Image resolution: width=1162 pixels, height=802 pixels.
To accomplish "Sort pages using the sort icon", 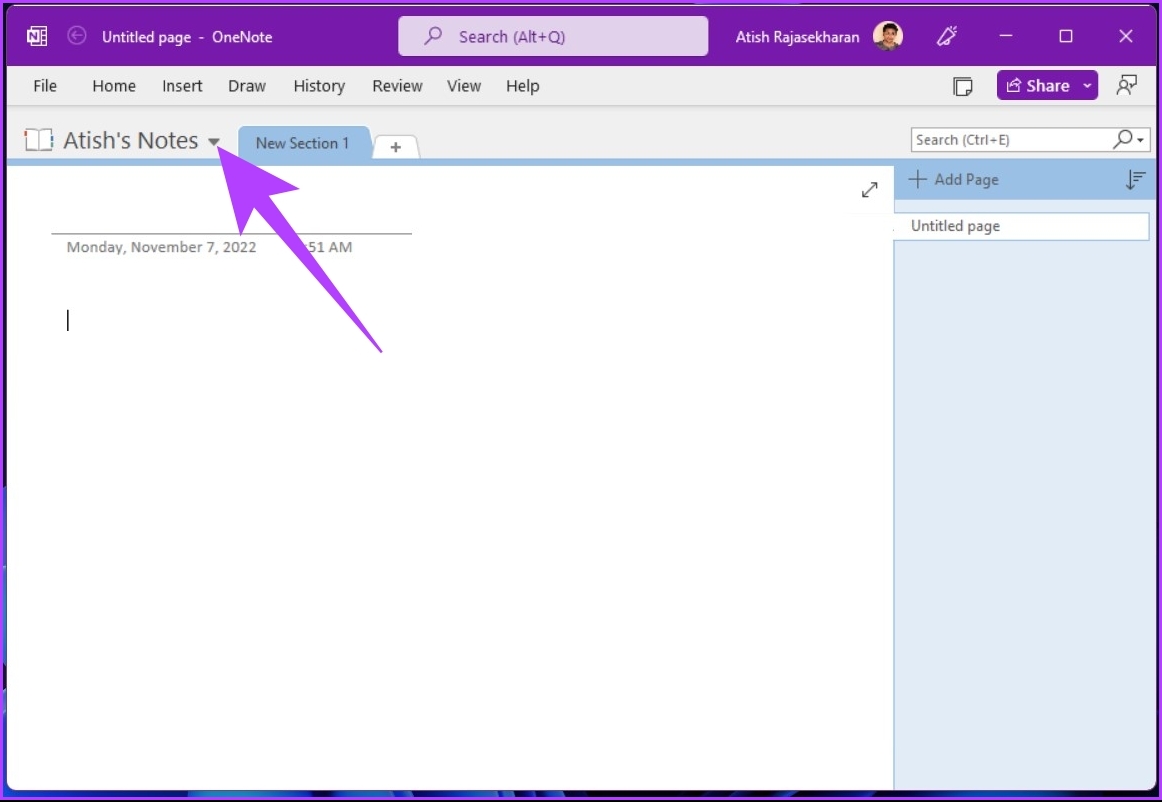I will pos(1135,179).
